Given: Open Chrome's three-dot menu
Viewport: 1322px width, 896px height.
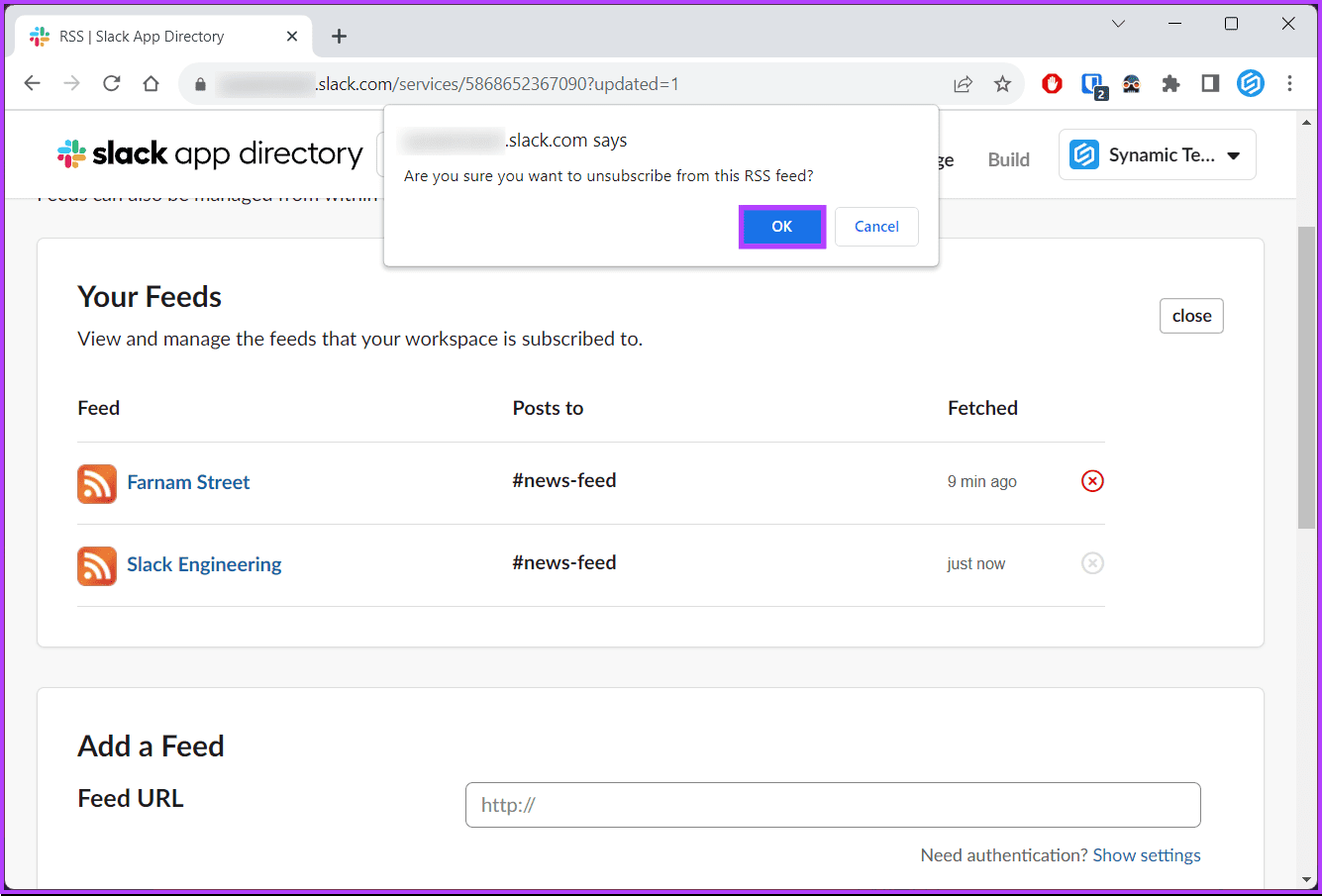Looking at the screenshot, I should 1289,84.
